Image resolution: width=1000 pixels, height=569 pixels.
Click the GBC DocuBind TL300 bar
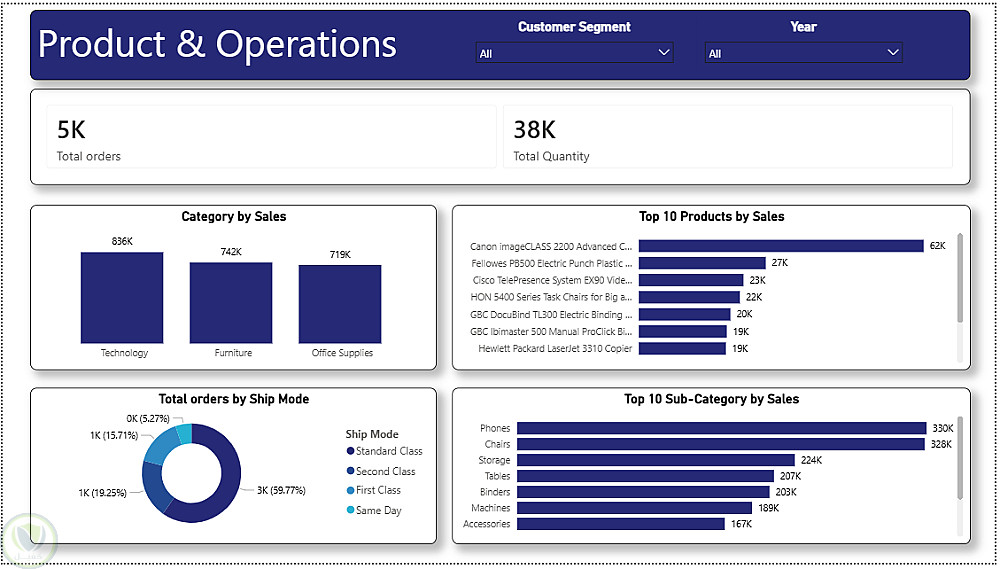(684, 314)
